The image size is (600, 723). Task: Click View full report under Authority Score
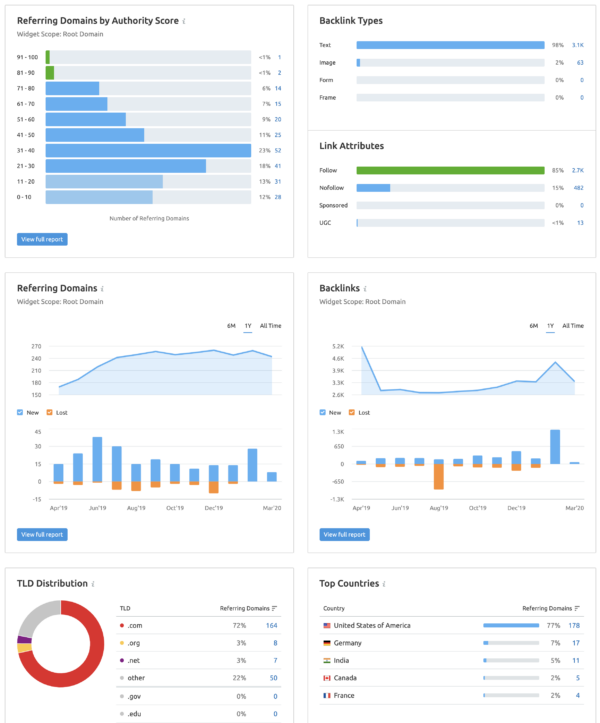click(42, 239)
